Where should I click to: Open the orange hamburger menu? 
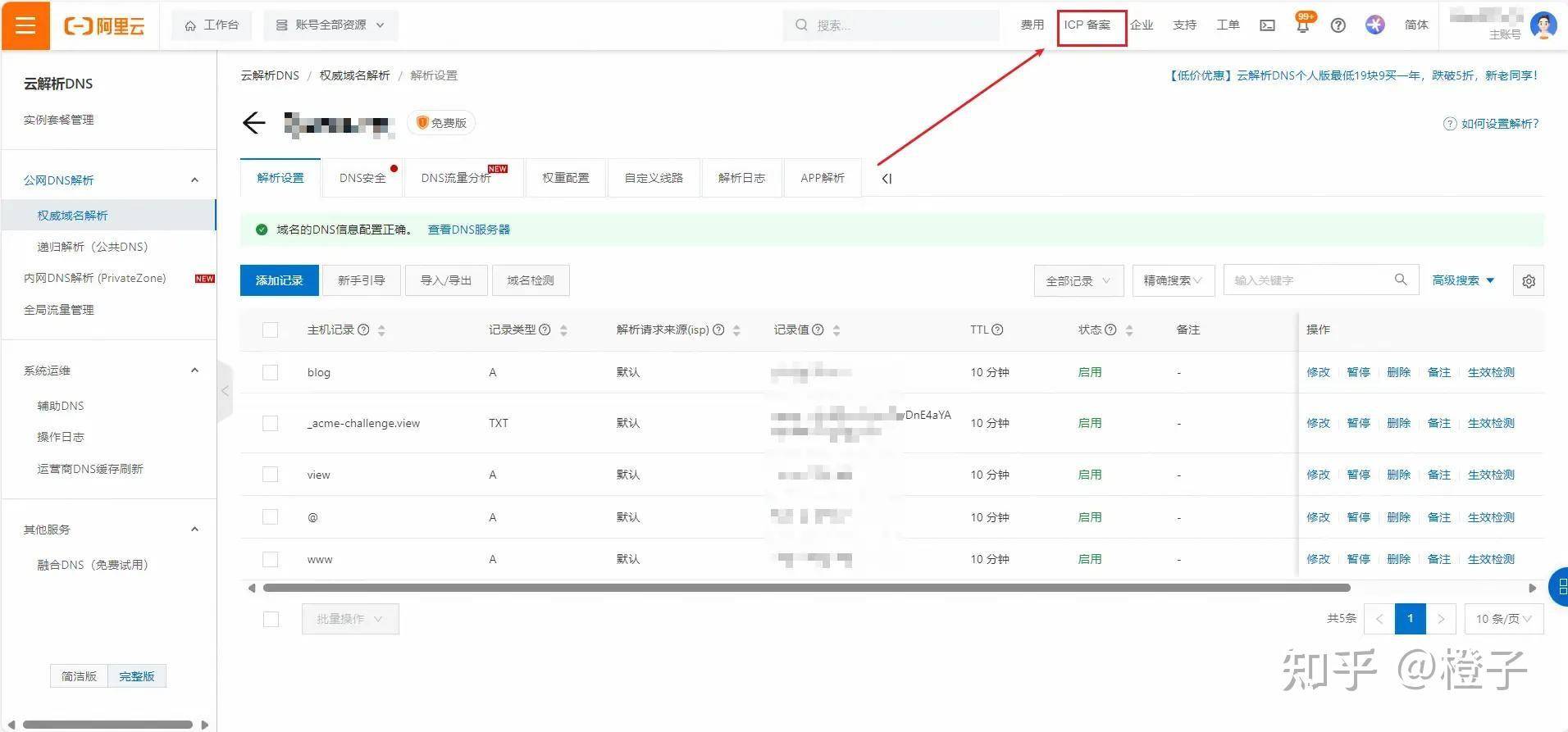(25, 25)
